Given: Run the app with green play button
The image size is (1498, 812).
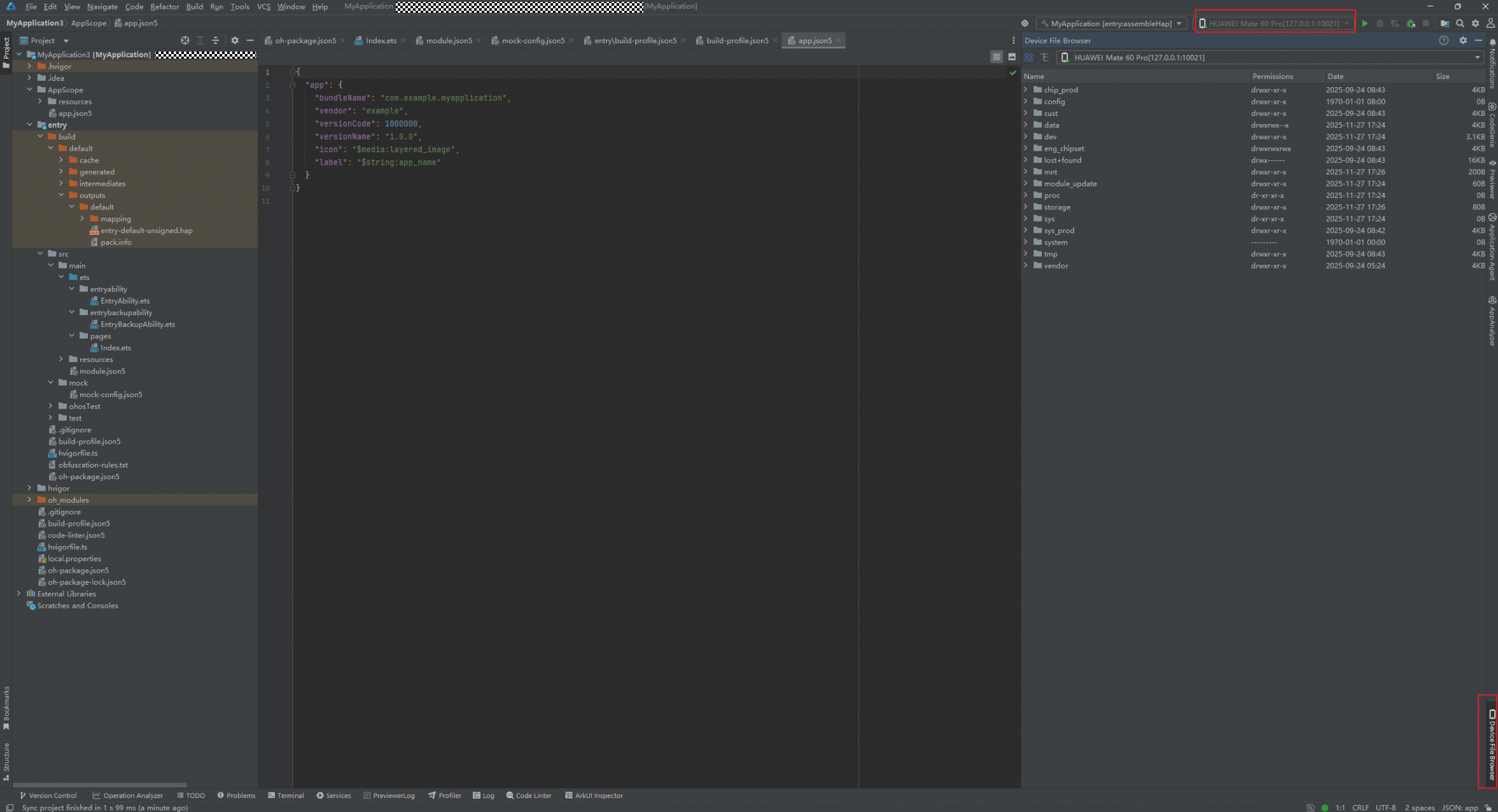Looking at the screenshot, I should click(1364, 24).
